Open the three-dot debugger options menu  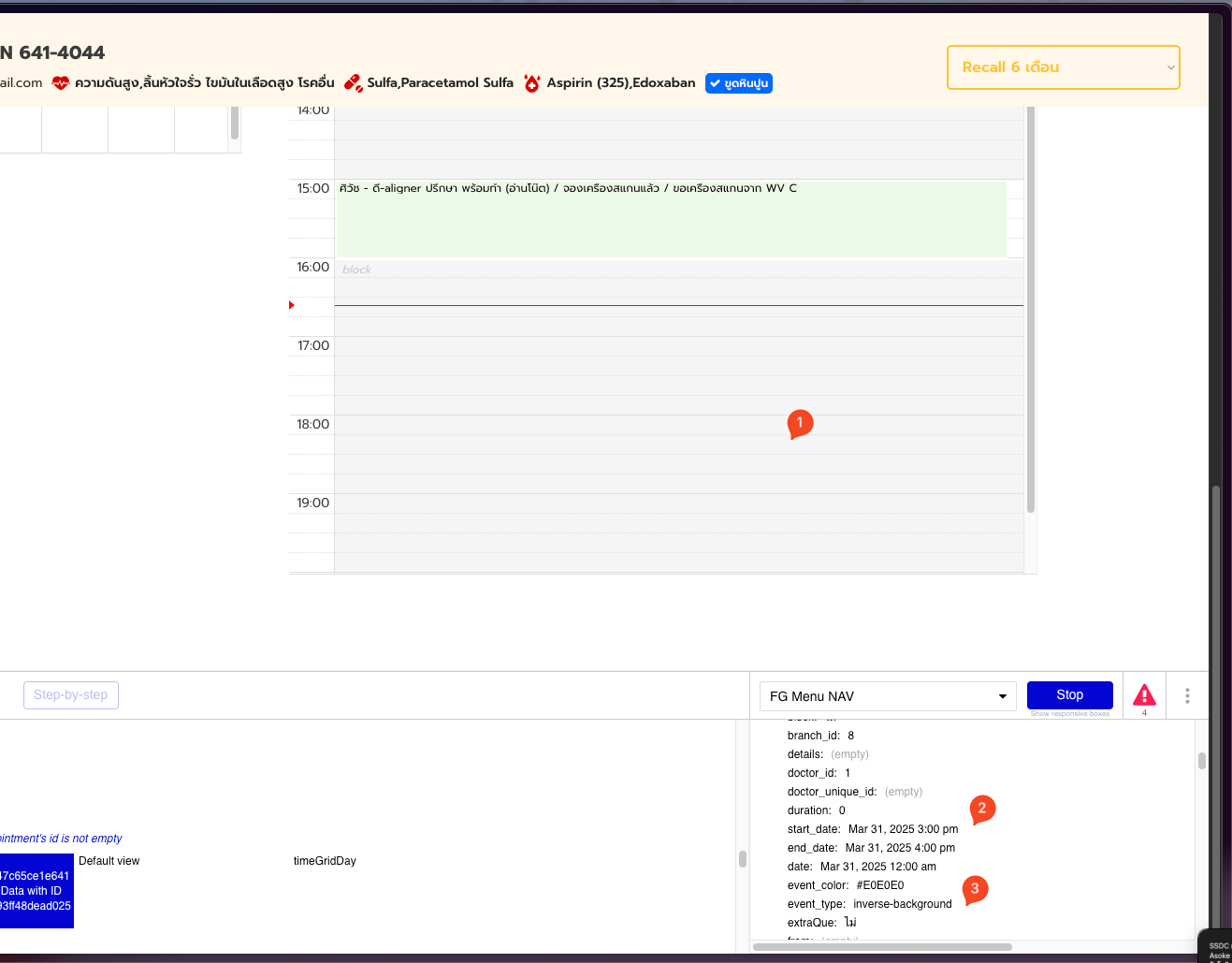coord(1187,695)
